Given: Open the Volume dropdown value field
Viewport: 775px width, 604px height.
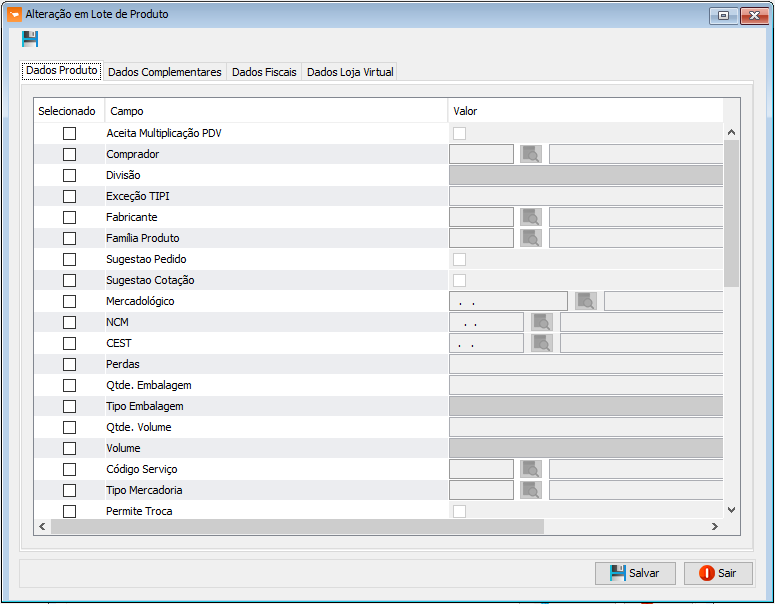Looking at the screenshot, I should [x=586, y=448].
